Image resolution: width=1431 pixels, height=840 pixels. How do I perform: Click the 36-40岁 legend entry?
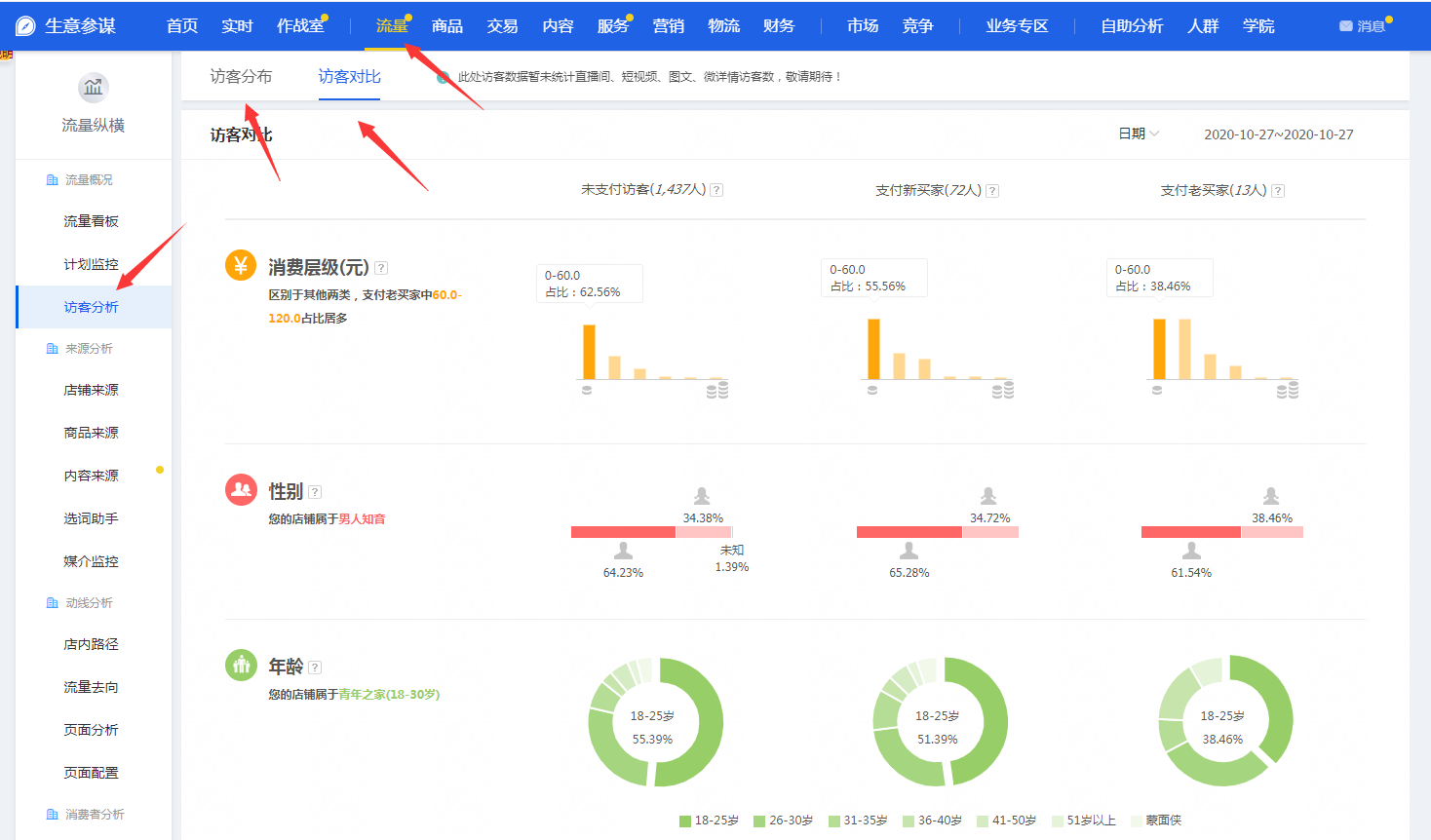click(933, 821)
